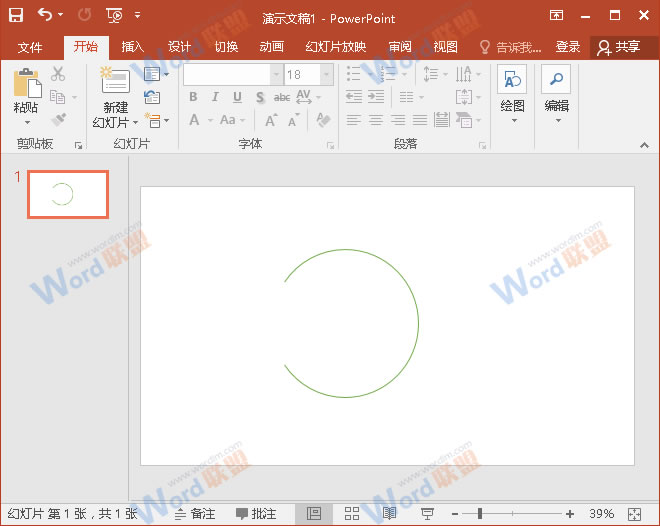Image resolution: width=660 pixels, height=526 pixels.
Task: Click the Editing (编辑) magnifier icon
Action: pos(556,82)
